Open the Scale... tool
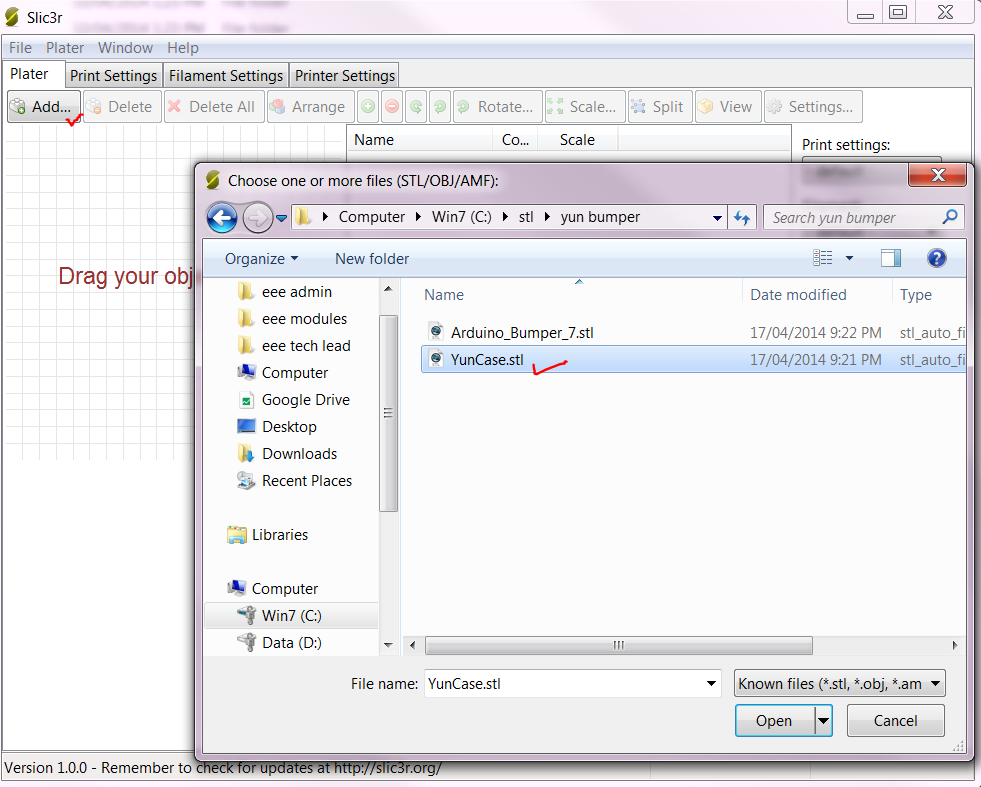The width and height of the screenshot is (981, 787). [x=585, y=106]
